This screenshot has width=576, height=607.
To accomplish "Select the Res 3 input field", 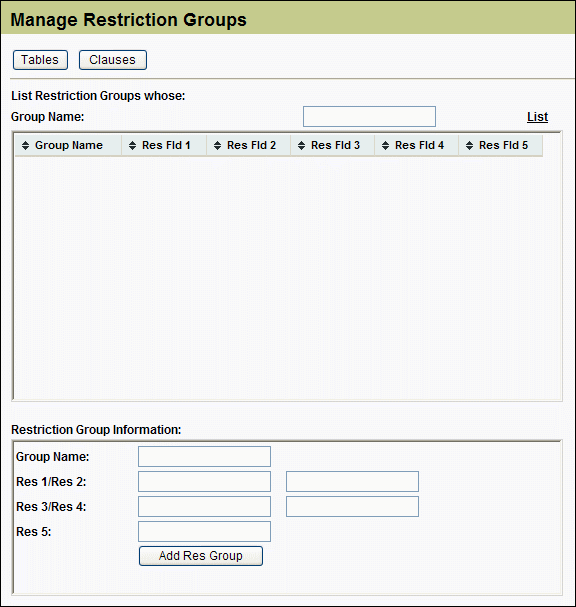I will click(x=204, y=506).
